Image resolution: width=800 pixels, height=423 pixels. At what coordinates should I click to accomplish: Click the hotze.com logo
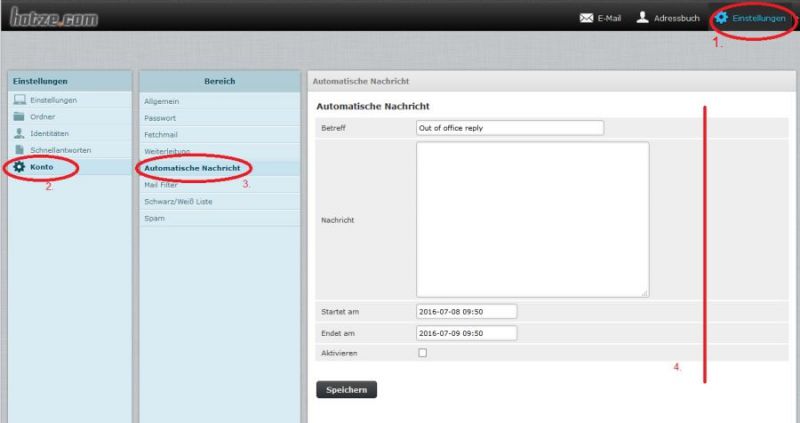(51, 18)
